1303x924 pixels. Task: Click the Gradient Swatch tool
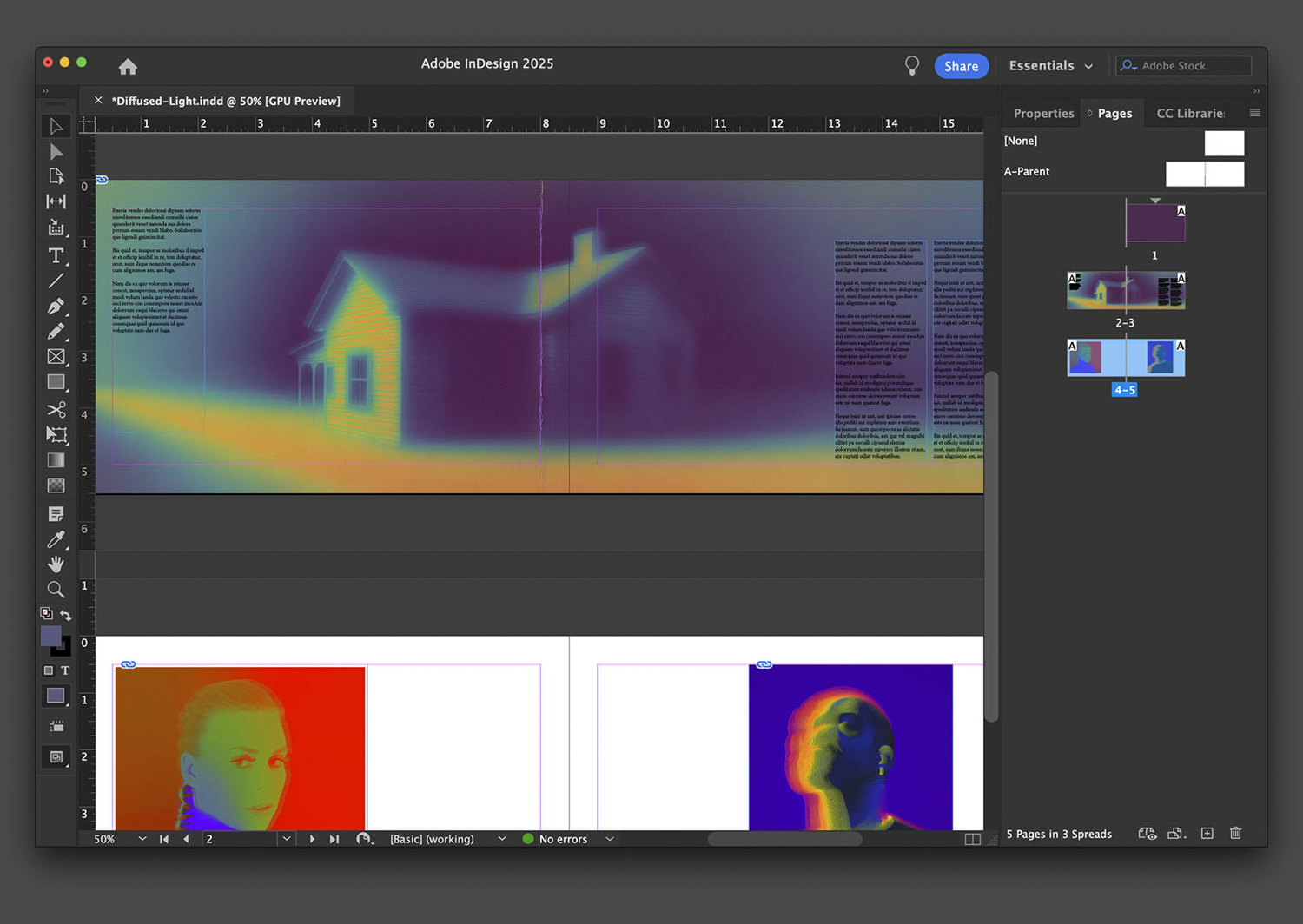coord(56,460)
